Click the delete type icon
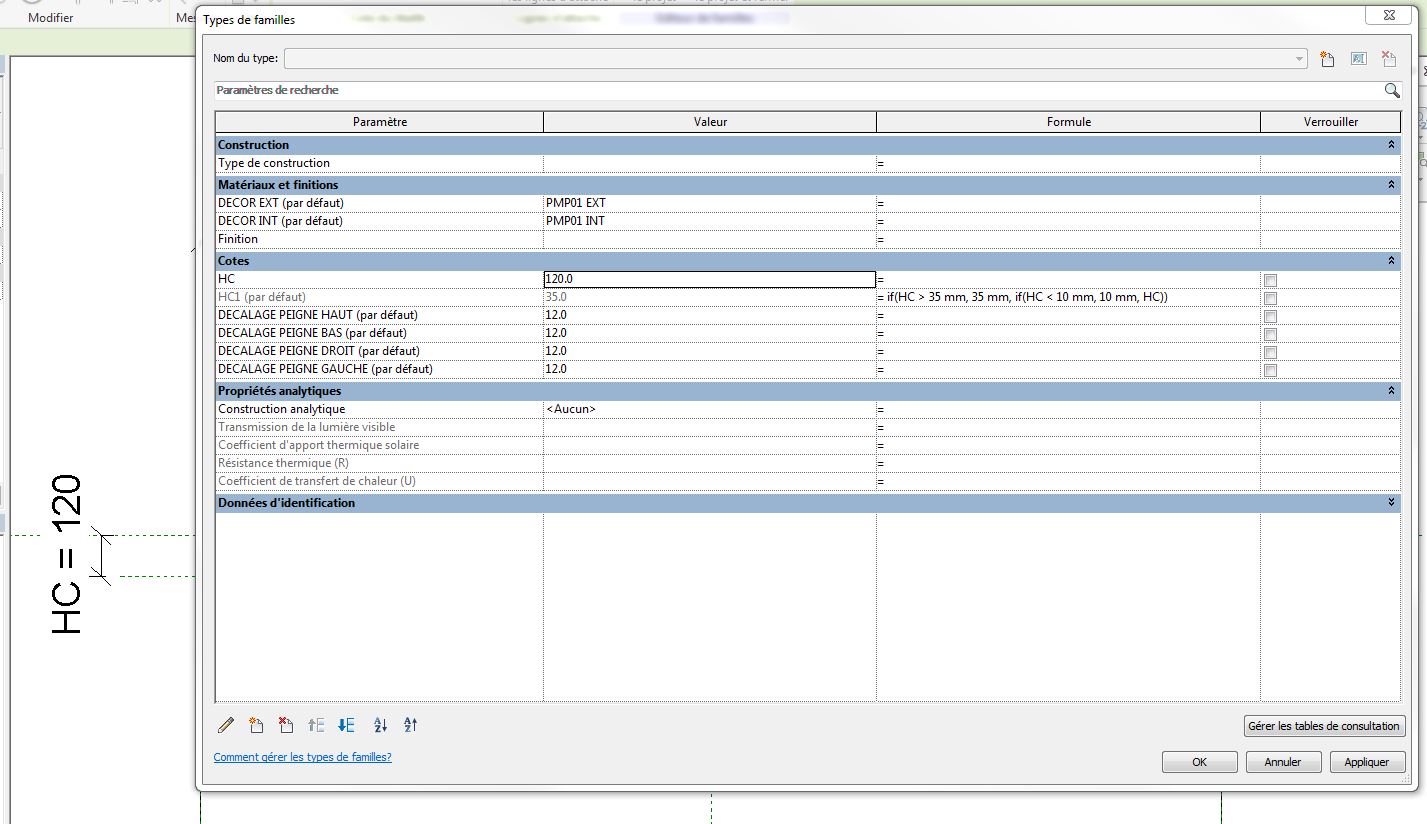 pyautogui.click(x=1388, y=59)
